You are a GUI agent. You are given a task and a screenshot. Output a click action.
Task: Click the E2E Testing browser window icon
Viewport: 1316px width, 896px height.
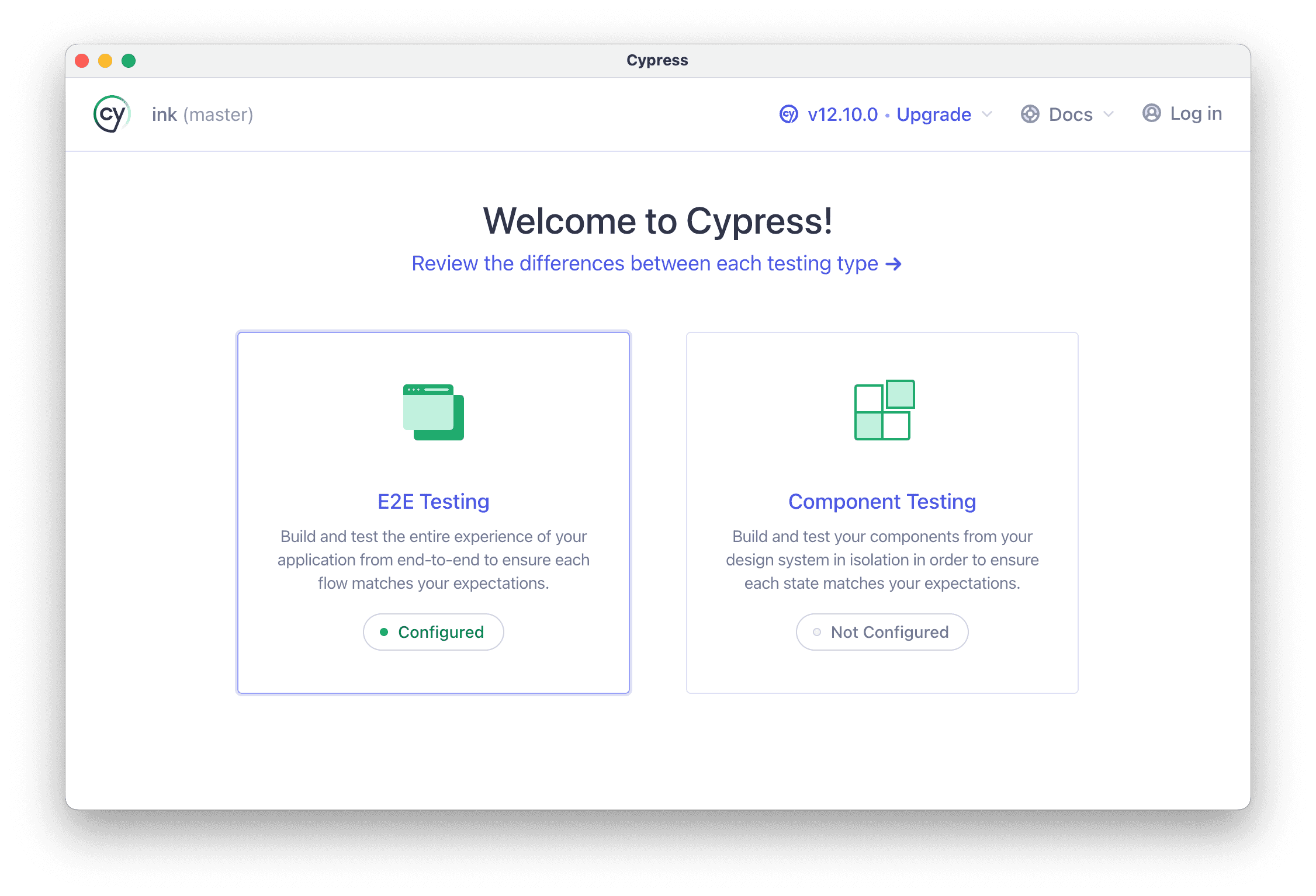pyautogui.click(x=433, y=412)
